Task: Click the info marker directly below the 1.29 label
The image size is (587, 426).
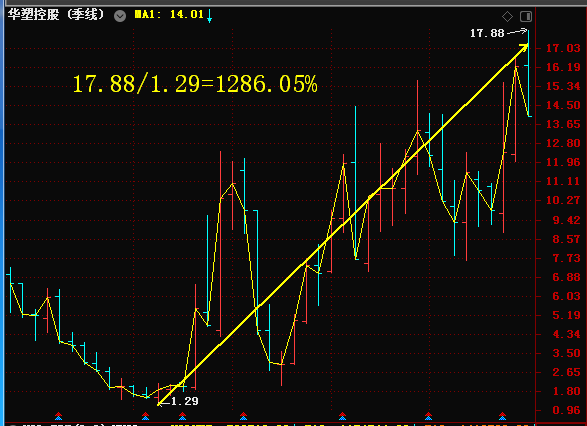Action: tap(182, 416)
